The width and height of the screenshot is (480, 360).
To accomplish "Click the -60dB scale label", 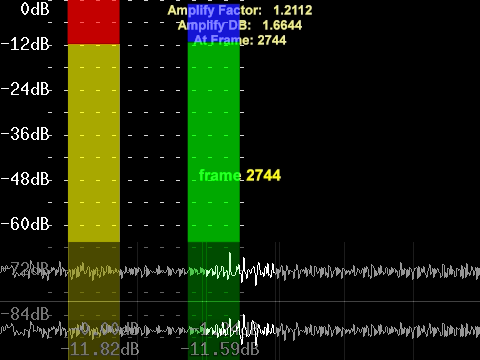I will (25, 224).
